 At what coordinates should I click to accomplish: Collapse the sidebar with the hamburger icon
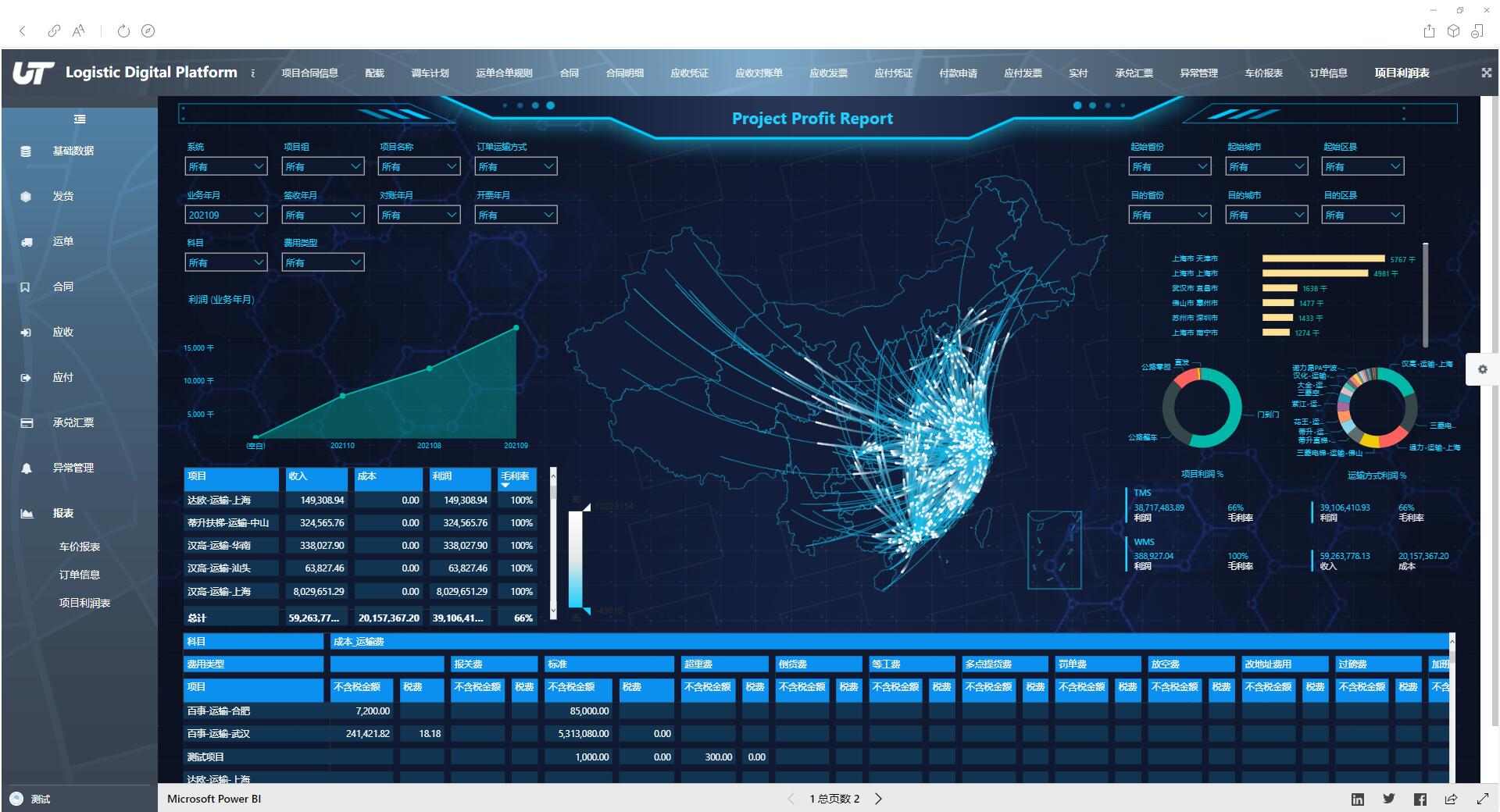[x=80, y=119]
